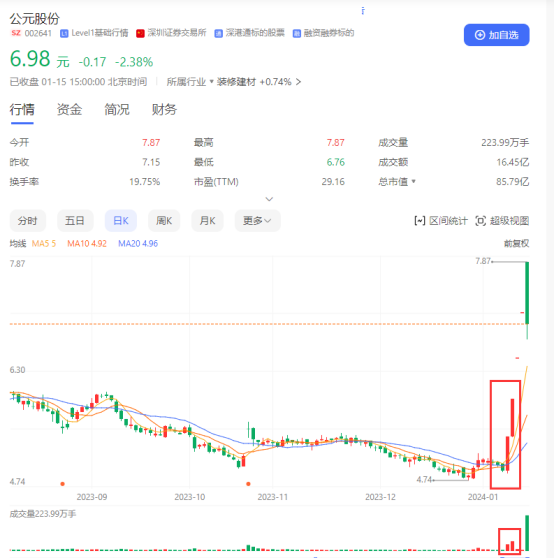The image size is (554, 558).
Task: Click the 深港通标的股票 badge icon
Action: click(218, 33)
